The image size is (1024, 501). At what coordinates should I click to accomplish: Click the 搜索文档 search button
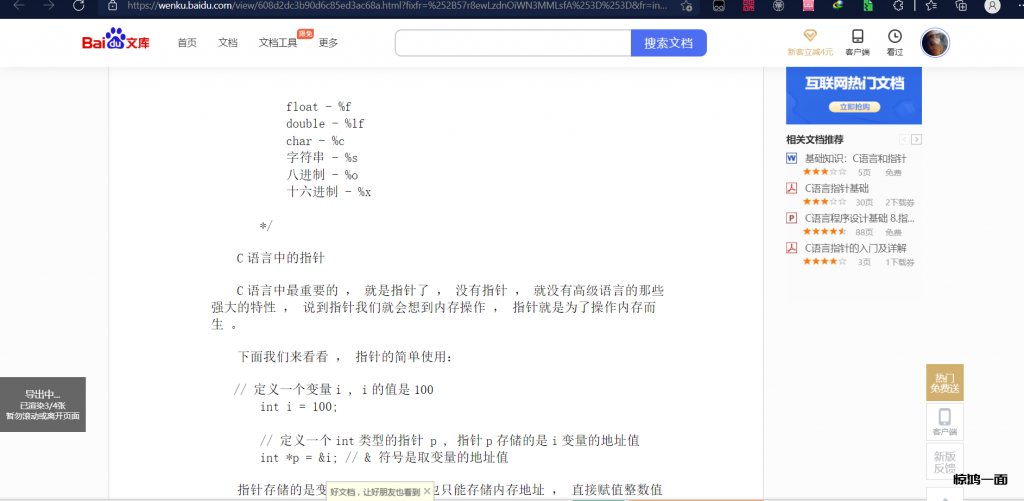click(x=668, y=43)
